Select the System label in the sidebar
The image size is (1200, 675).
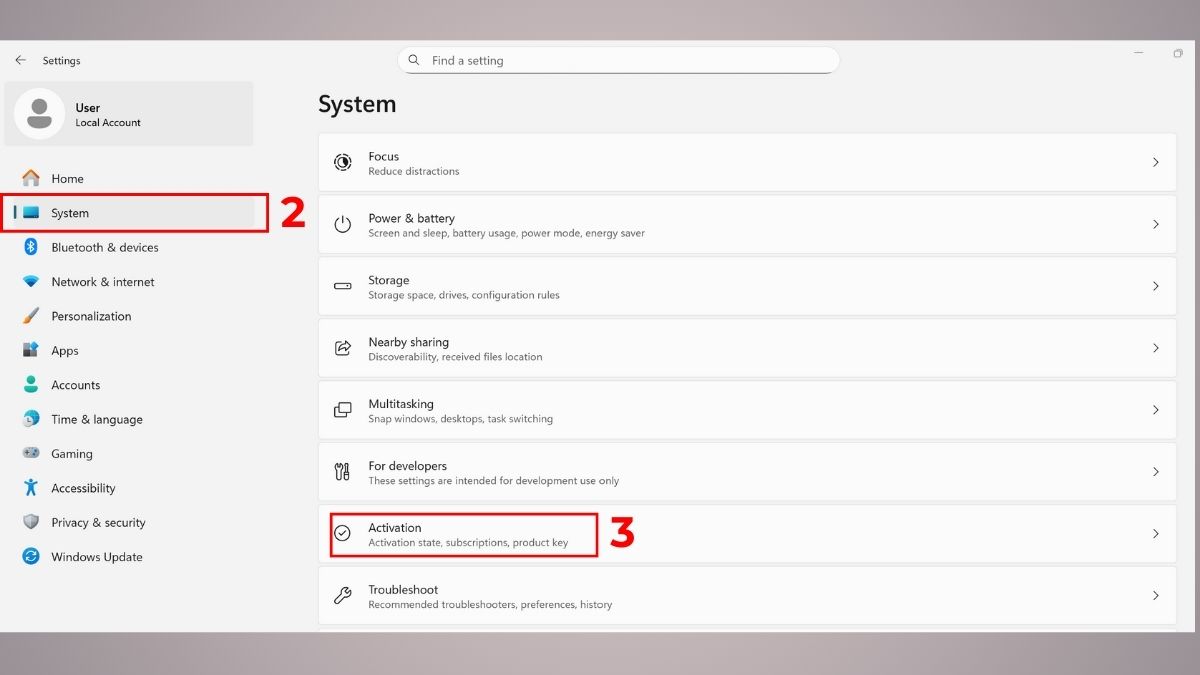[70, 213]
